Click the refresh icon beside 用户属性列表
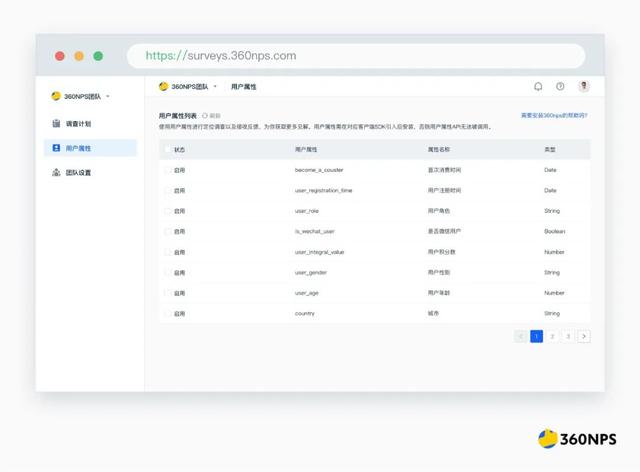 click(x=205, y=116)
